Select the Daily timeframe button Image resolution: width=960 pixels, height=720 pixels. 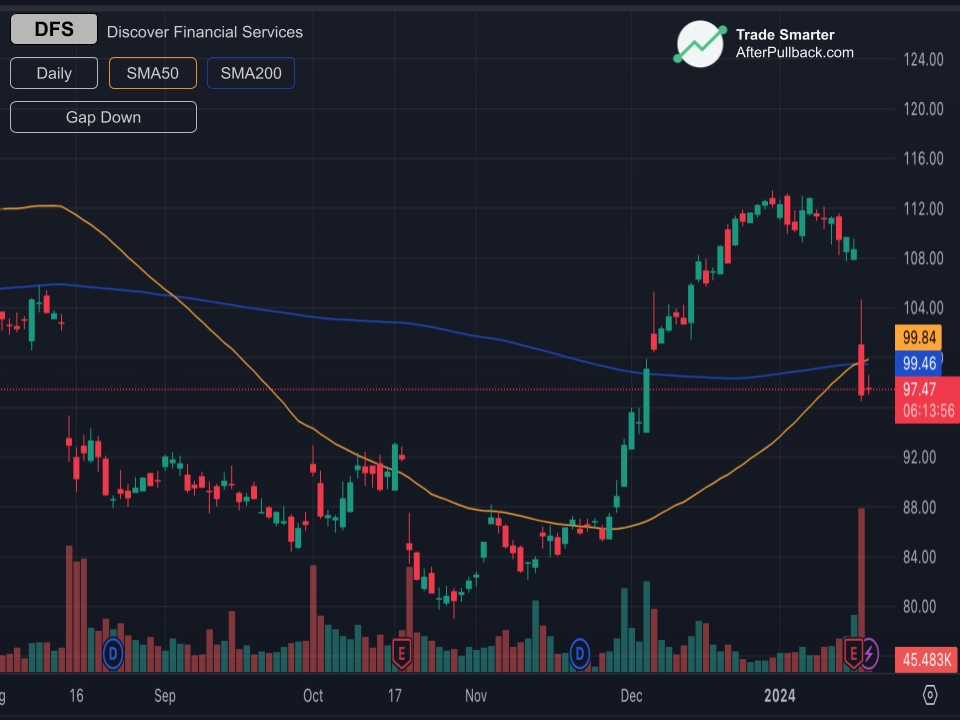54,73
